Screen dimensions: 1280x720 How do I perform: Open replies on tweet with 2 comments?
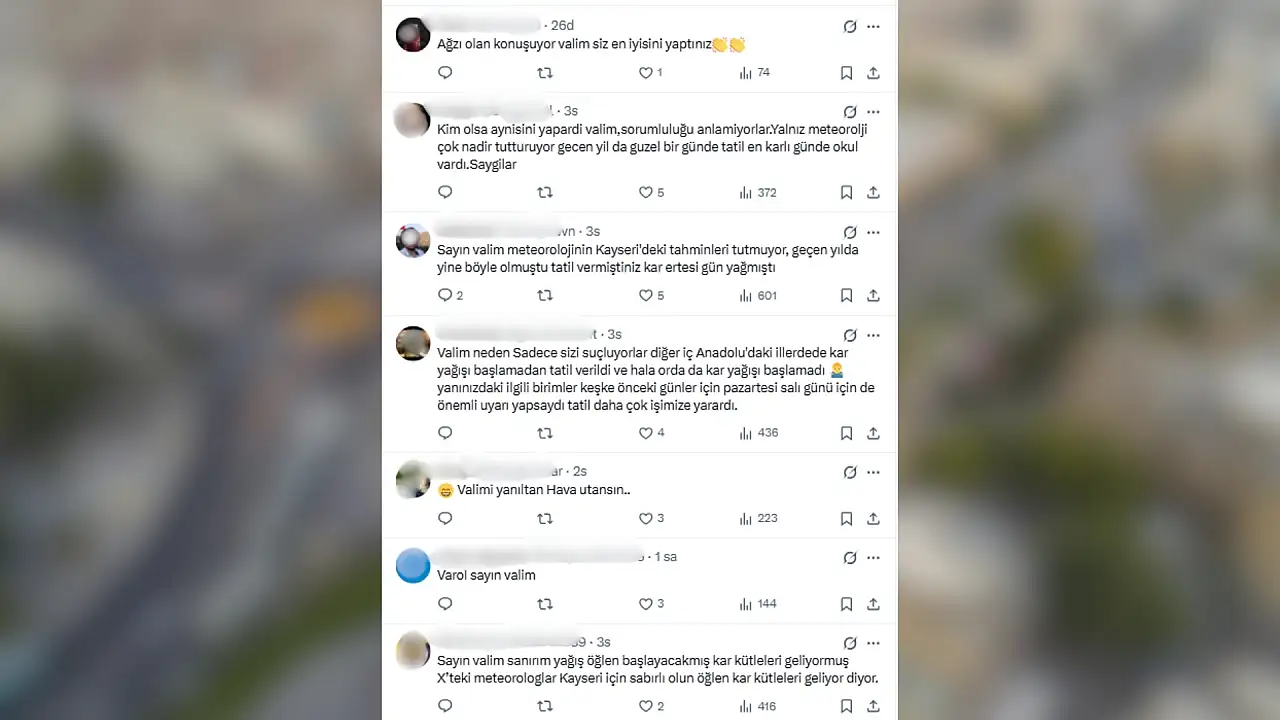[450, 295]
